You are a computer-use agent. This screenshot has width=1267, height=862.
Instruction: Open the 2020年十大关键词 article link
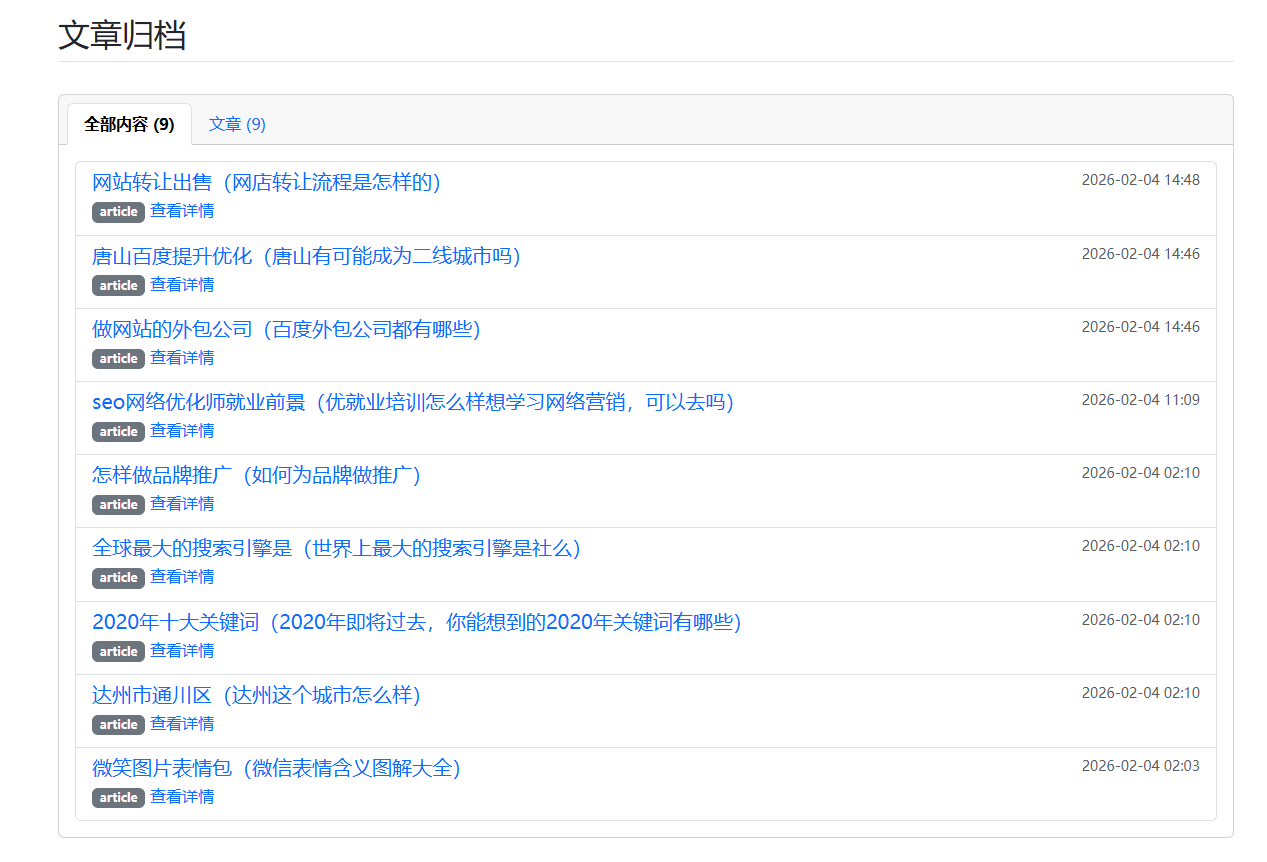416,622
